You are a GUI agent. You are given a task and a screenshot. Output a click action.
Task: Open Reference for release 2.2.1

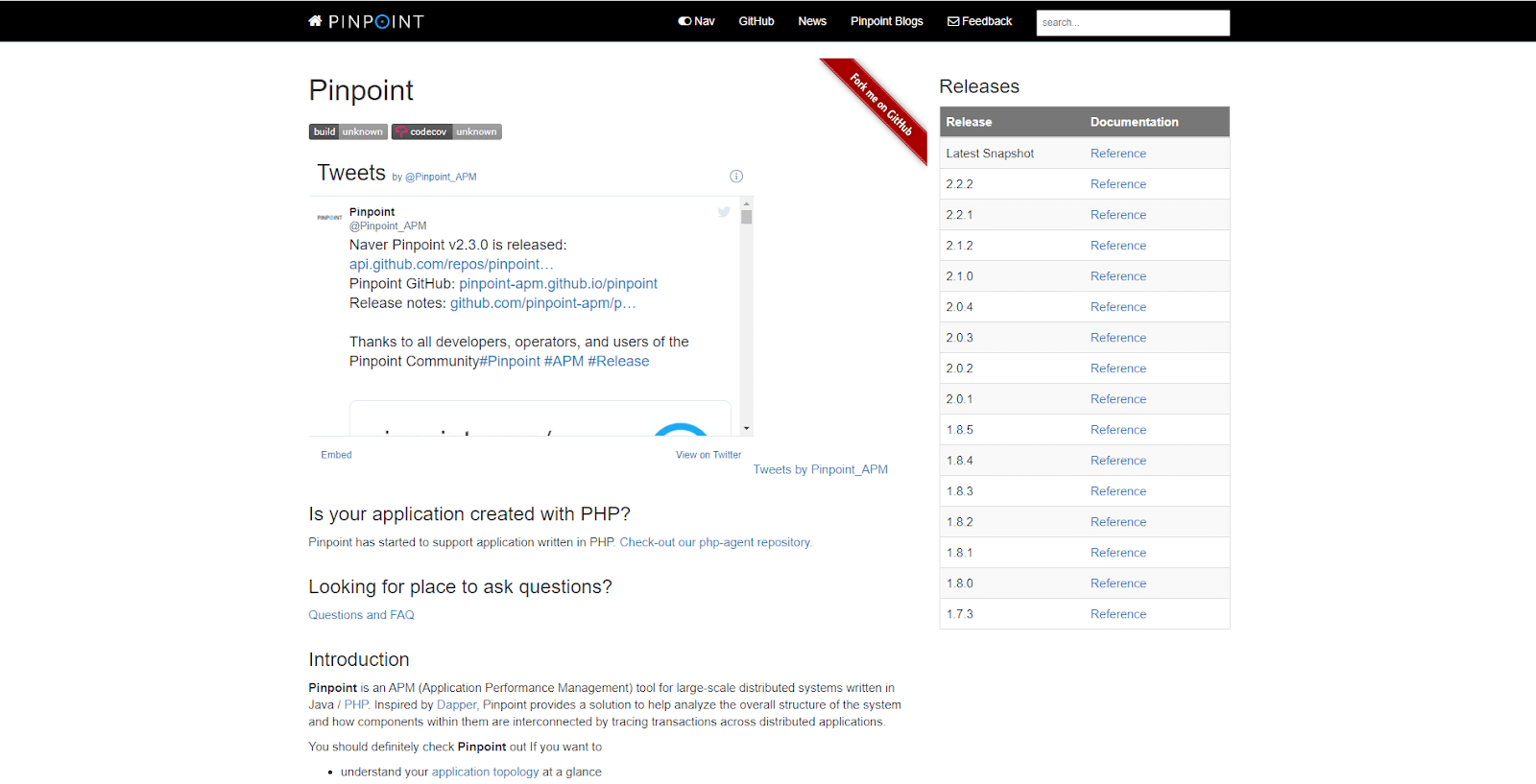pyautogui.click(x=1118, y=215)
